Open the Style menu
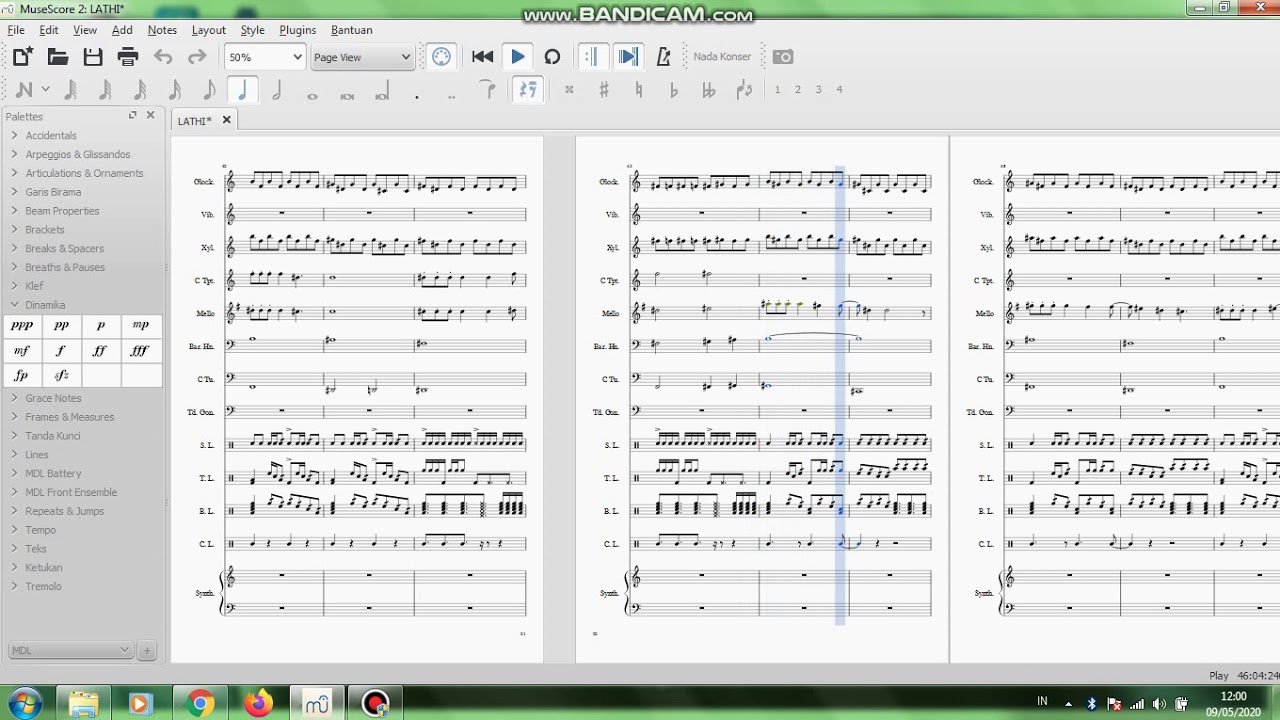The image size is (1280, 720). pyautogui.click(x=252, y=30)
